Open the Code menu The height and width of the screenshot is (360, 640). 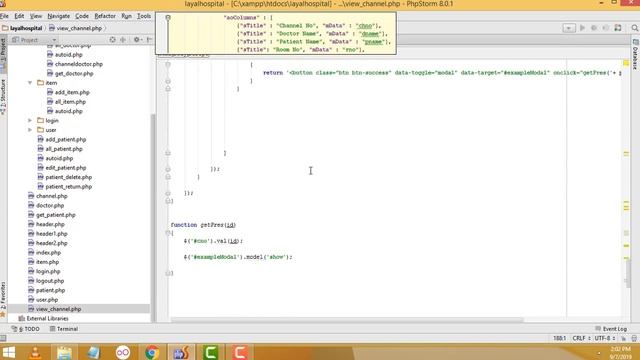coord(82,16)
